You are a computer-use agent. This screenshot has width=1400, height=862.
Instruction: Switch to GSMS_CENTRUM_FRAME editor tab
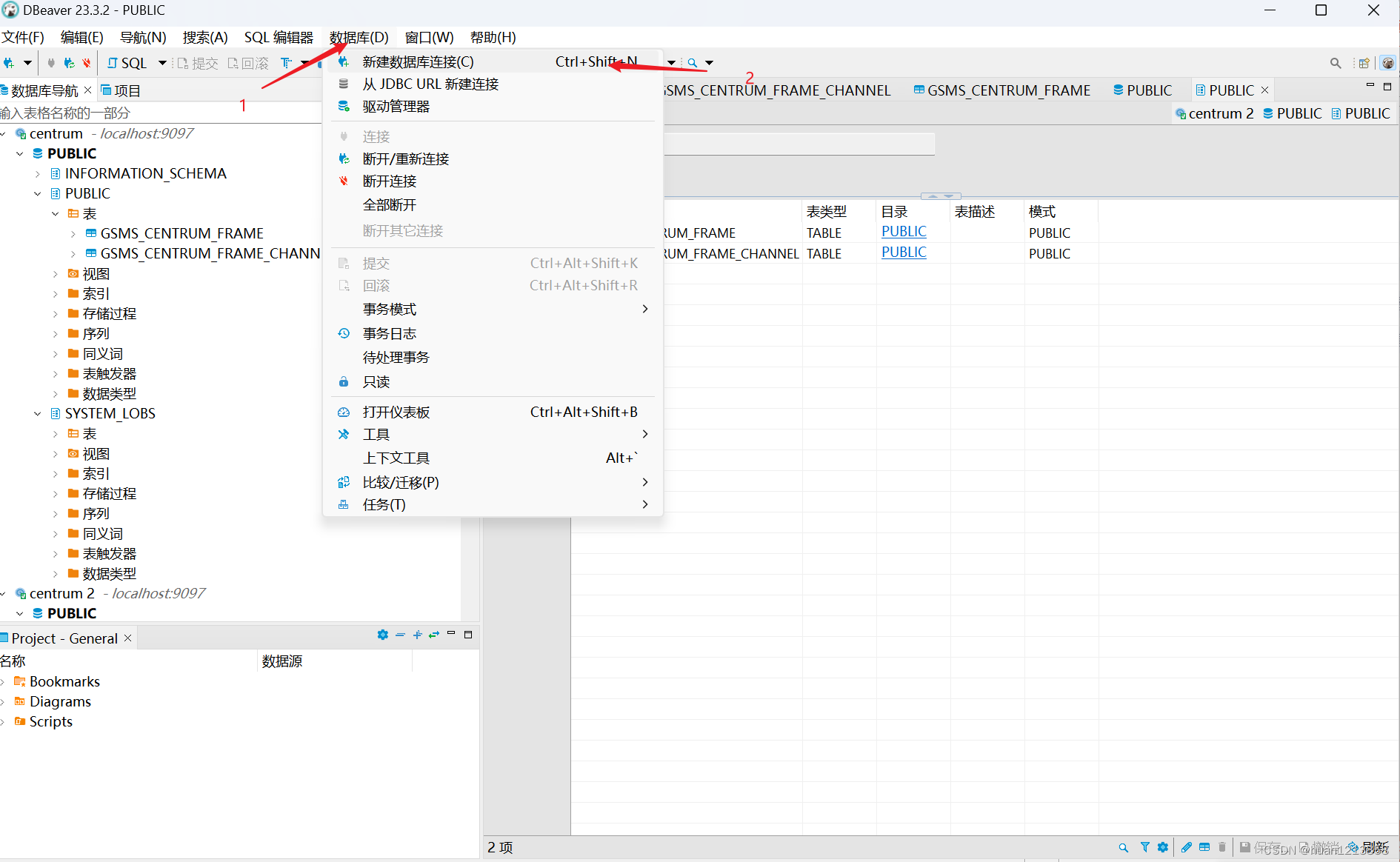[1001, 90]
